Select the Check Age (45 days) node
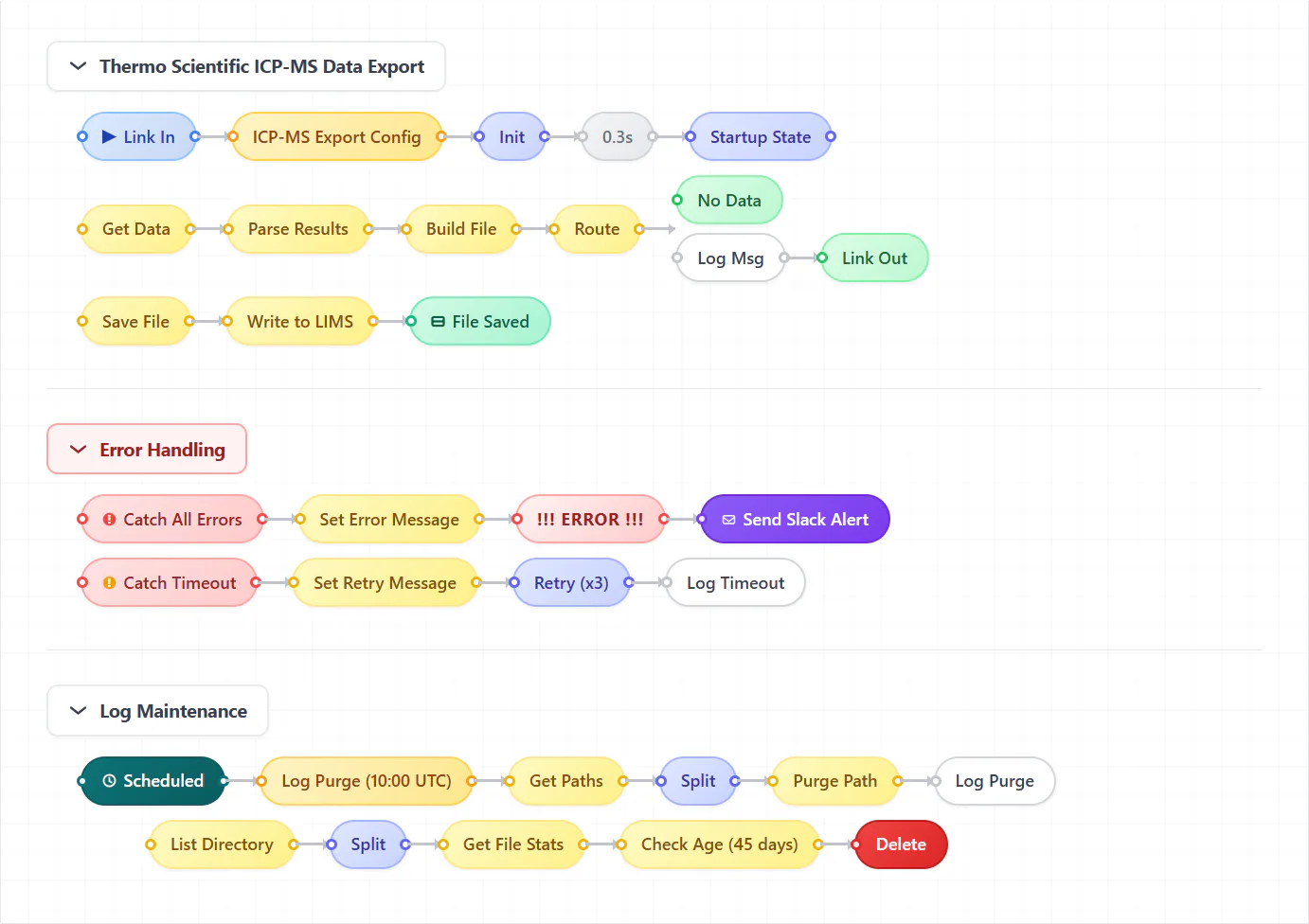This screenshot has width=1309, height=924. 719,844
